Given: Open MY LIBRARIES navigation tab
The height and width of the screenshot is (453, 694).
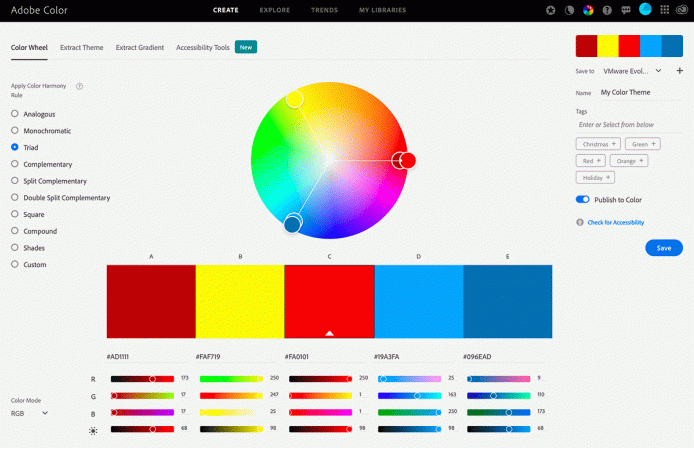Looking at the screenshot, I should pyautogui.click(x=382, y=10).
